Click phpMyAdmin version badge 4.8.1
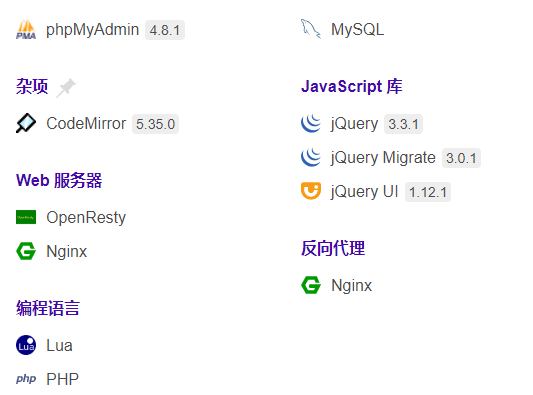Viewport: 533px width, 395px height. (165, 30)
